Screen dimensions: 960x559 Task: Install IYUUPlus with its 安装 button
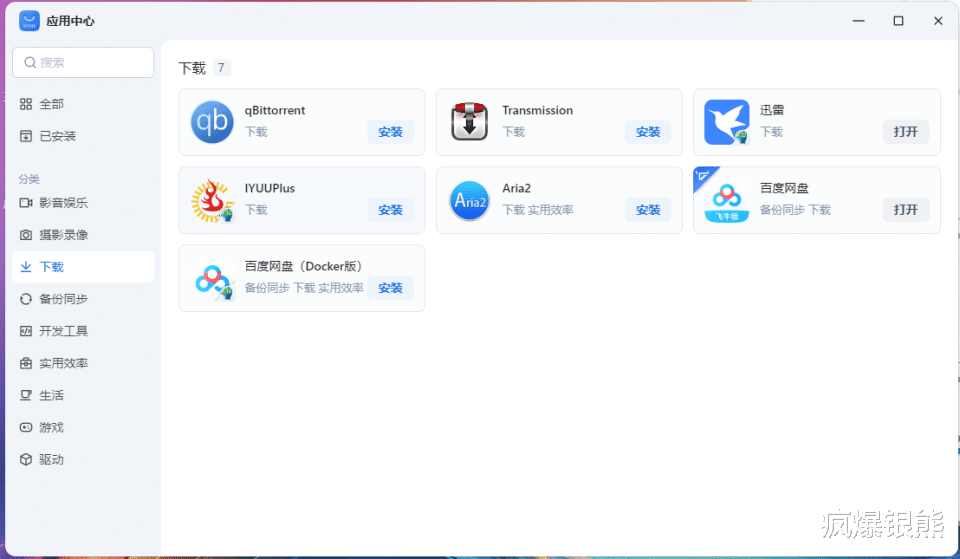point(391,210)
